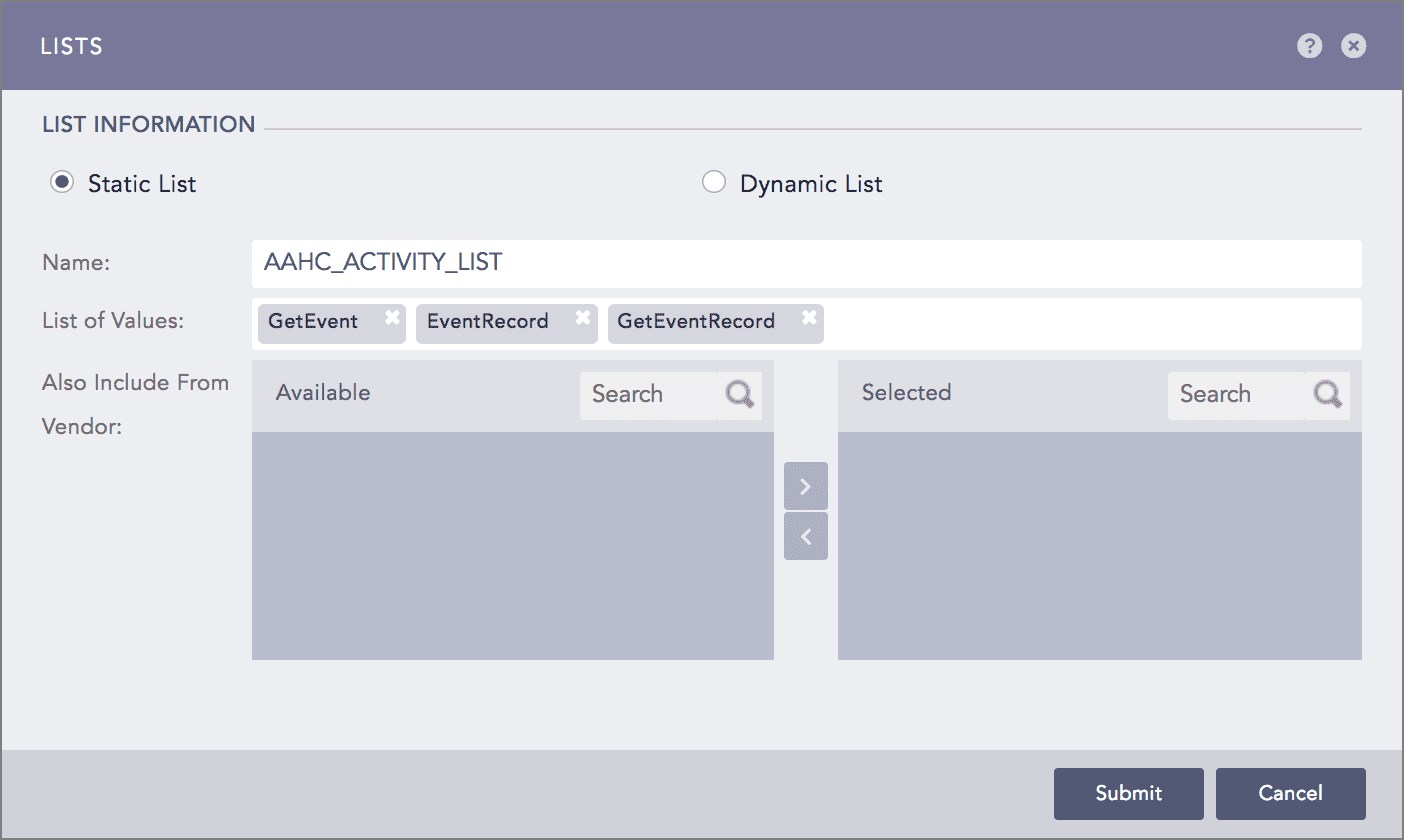Expand the Selected vendor list panel
Viewport: 1404px width, 840px height.
coord(1099,545)
